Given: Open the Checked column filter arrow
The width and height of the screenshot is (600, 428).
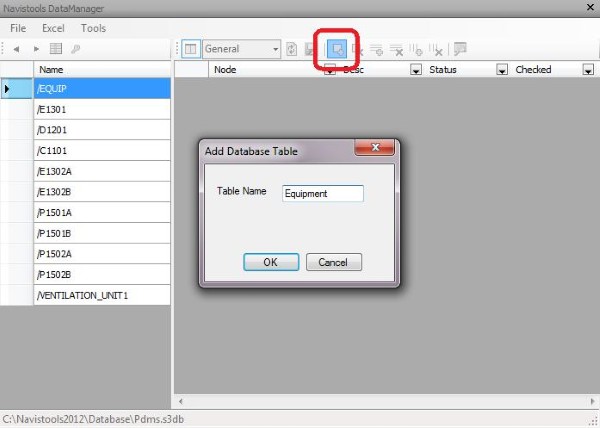Looking at the screenshot, I should pos(587,70).
